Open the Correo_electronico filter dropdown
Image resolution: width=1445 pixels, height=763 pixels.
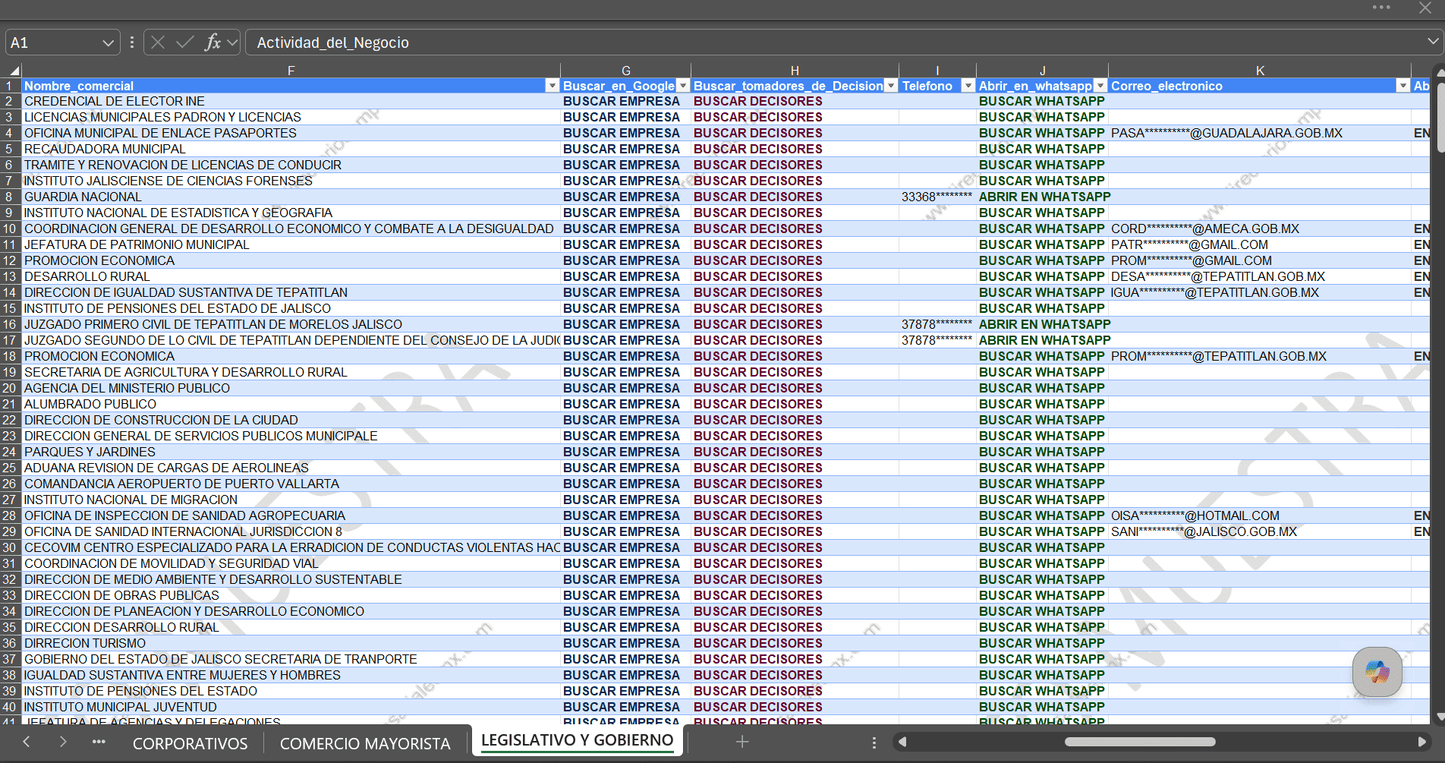(1403, 86)
